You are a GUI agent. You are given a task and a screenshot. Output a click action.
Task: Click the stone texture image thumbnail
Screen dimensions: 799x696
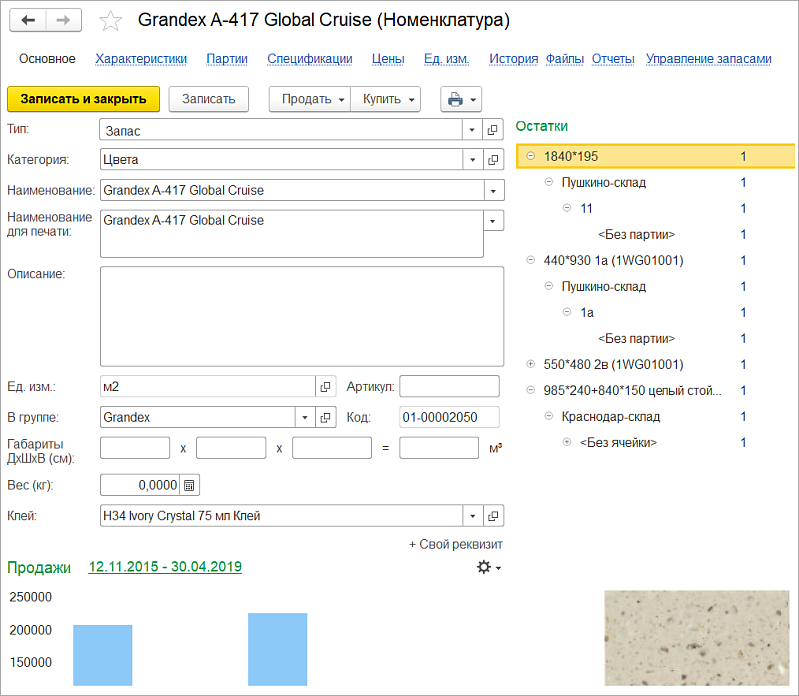coord(697,638)
